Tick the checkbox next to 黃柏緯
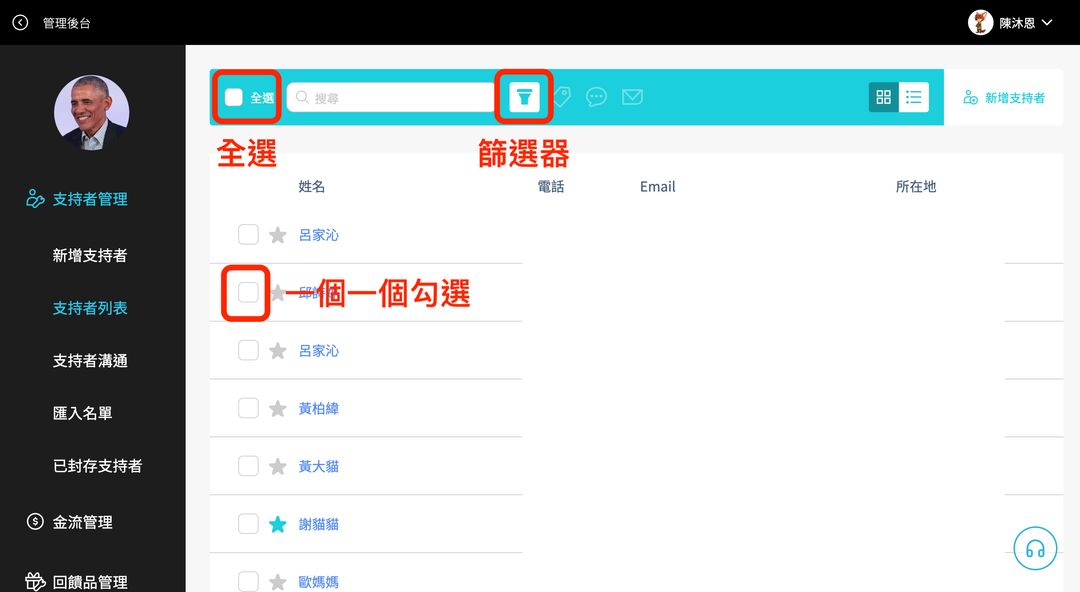This screenshot has width=1080, height=592. (248, 408)
